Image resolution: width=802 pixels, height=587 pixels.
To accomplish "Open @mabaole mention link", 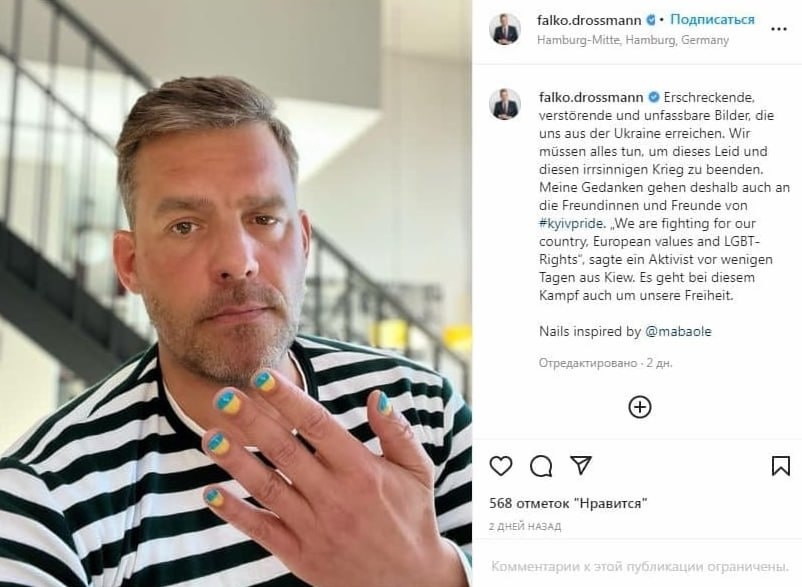I will pyautogui.click(x=678, y=331).
